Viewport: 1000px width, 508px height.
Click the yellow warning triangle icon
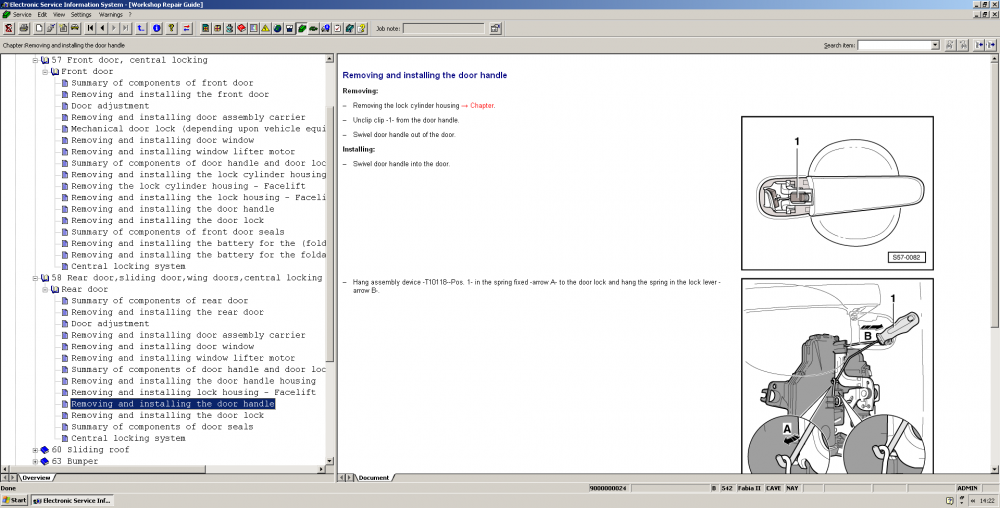[266, 28]
